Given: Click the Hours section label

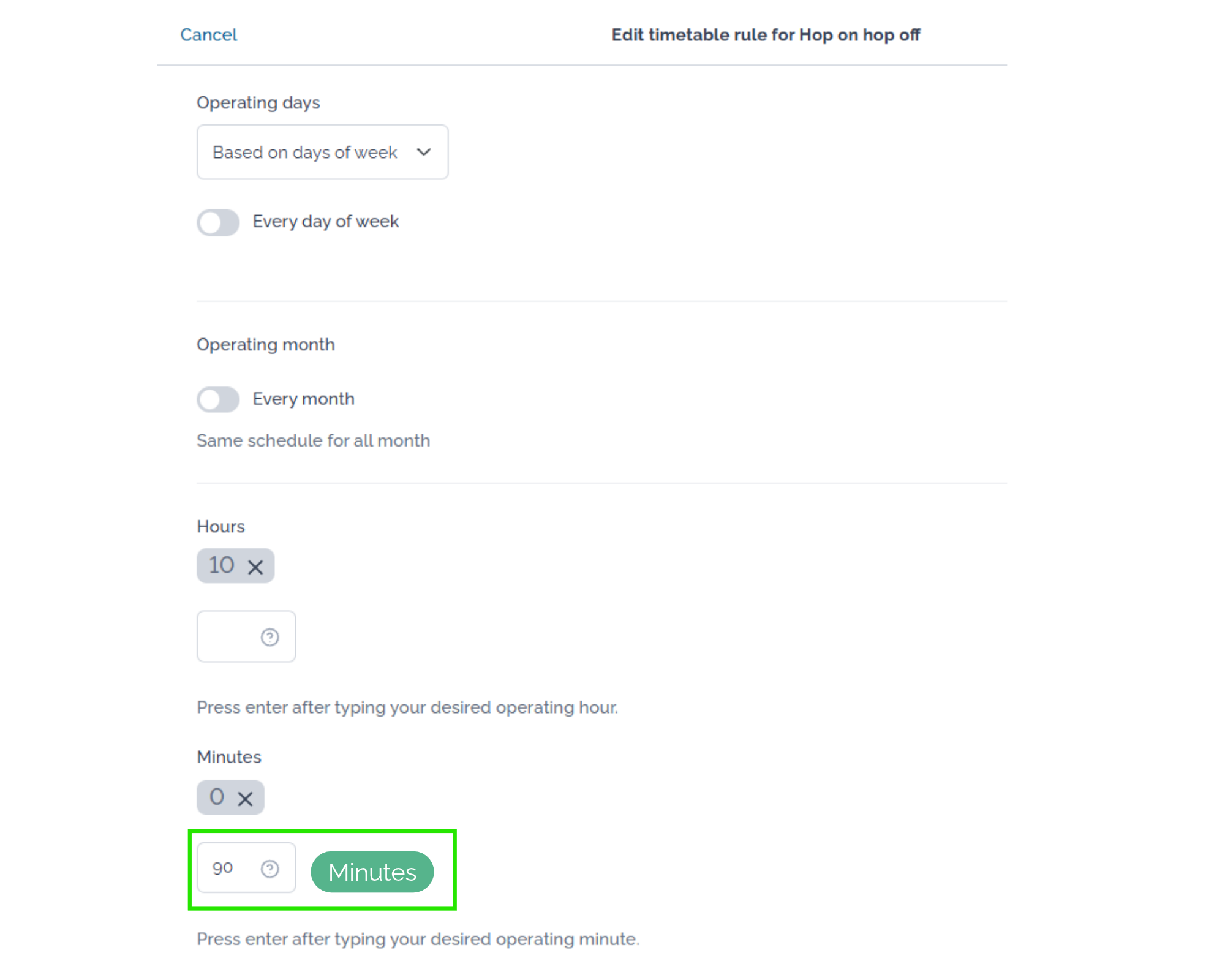Looking at the screenshot, I should click(x=221, y=527).
